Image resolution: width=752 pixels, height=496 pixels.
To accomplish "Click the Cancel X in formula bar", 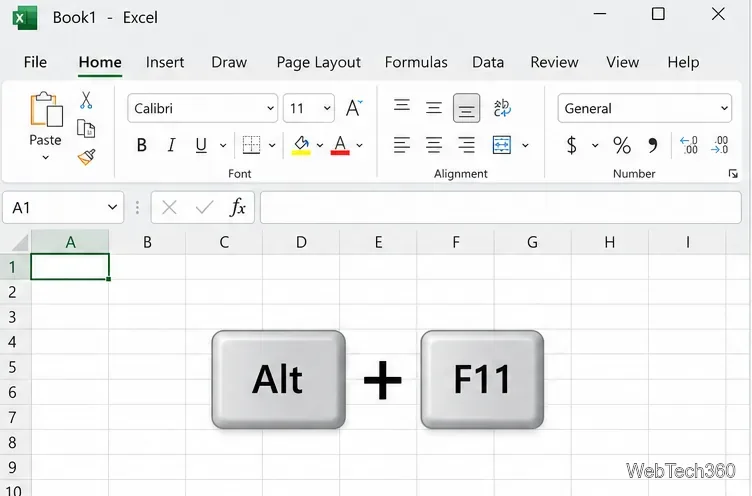I will [169, 208].
